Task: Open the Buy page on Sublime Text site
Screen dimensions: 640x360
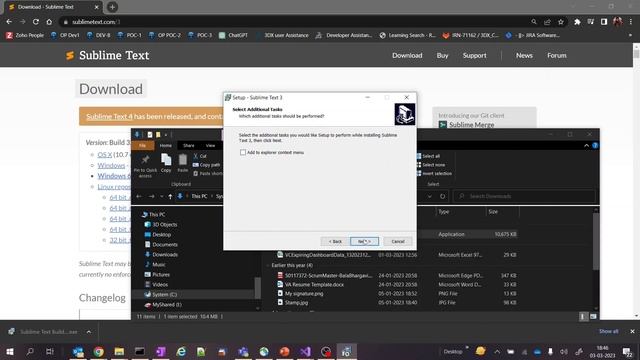Action: [x=442, y=56]
